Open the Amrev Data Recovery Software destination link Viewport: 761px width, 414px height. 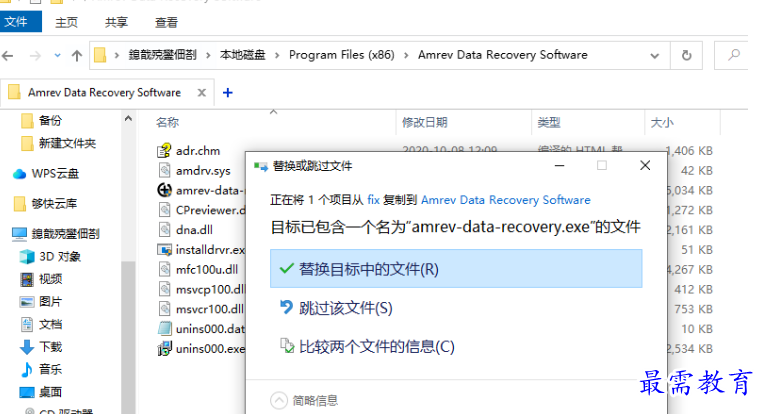[x=506, y=200]
